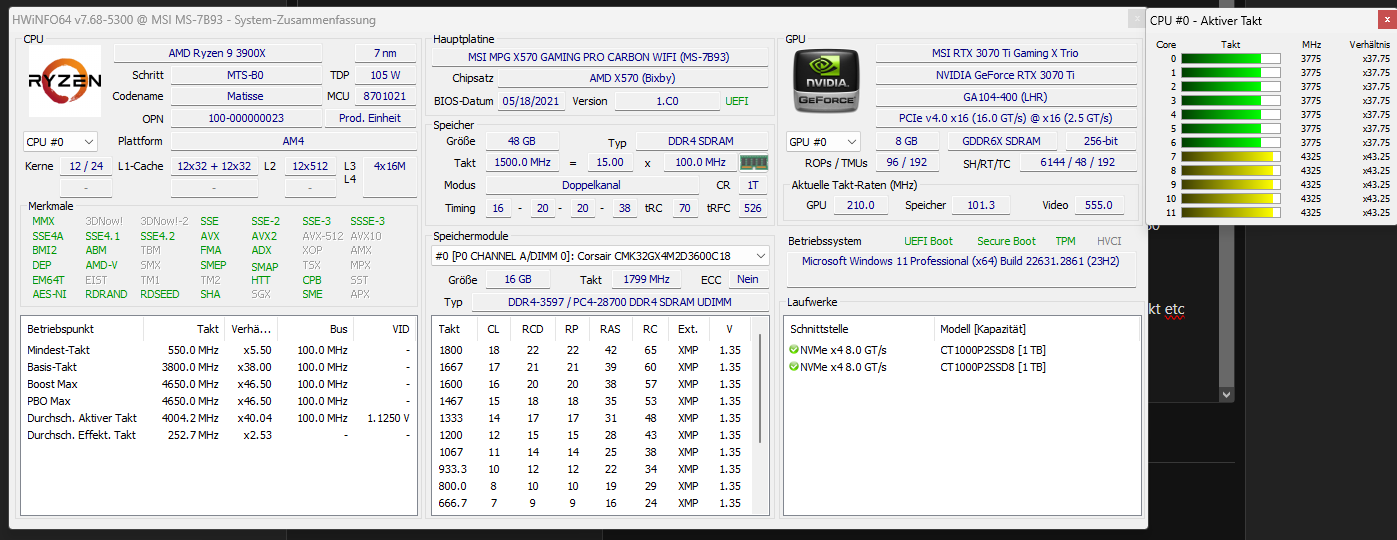The height and width of the screenshot is (540, 1397).
Task: Click the PCIe v4.0 x16 link info field
Action: tap(1006, 118)
